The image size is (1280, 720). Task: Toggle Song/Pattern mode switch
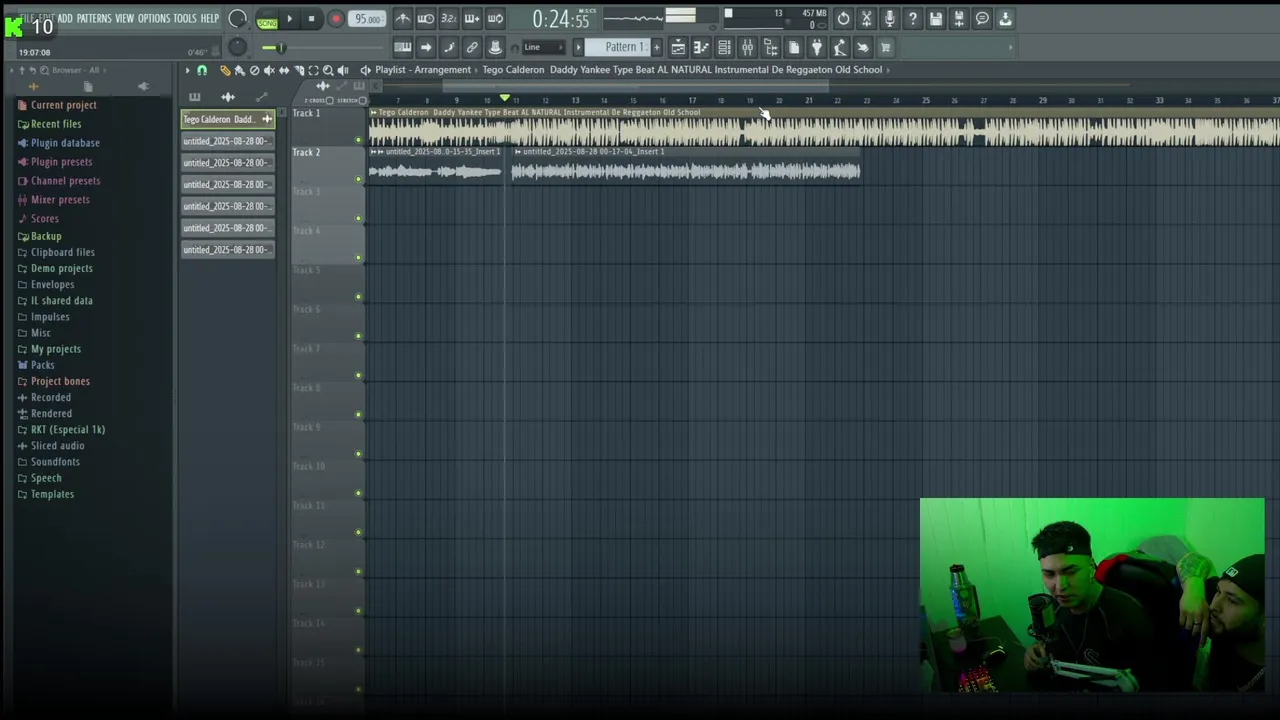267,19
